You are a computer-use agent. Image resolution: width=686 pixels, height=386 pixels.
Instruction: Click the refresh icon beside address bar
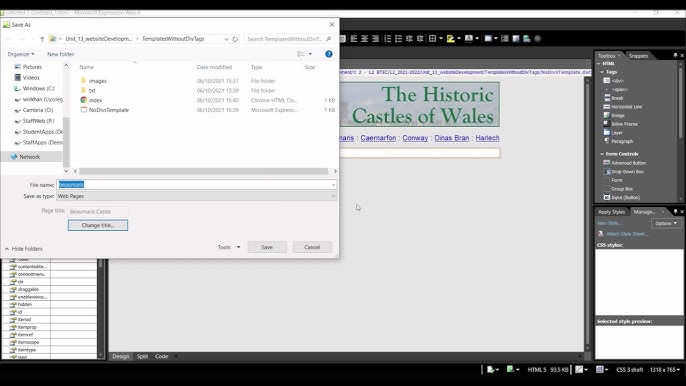[x=235, y=39]
